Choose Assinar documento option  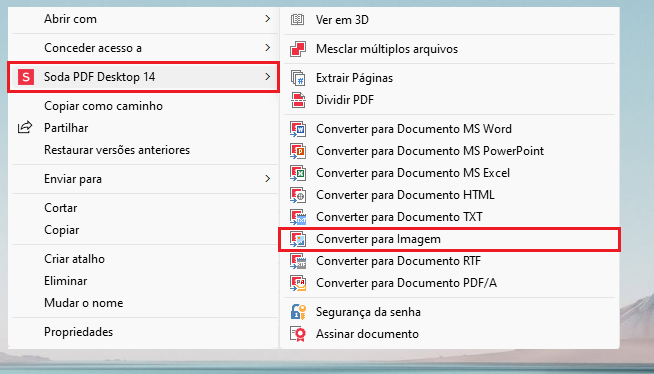(x=450, y=334)
